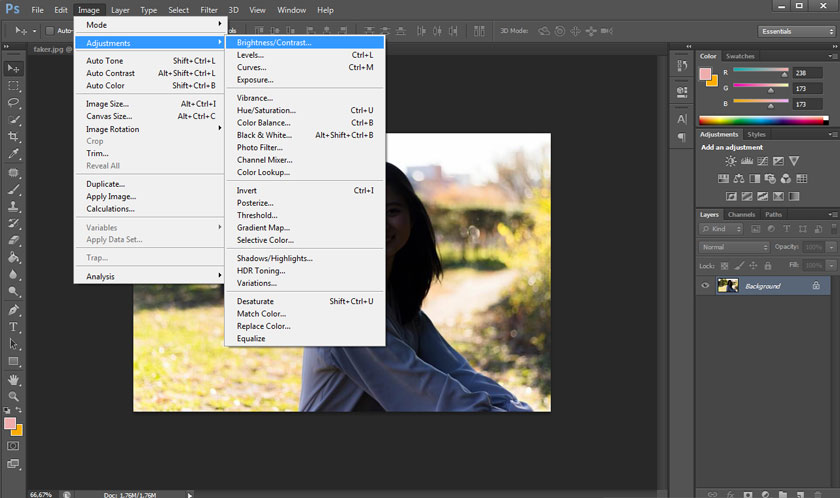
Task: Choose Hue/Saturation in the Adjustments submenu
Action: coord(266,110)
